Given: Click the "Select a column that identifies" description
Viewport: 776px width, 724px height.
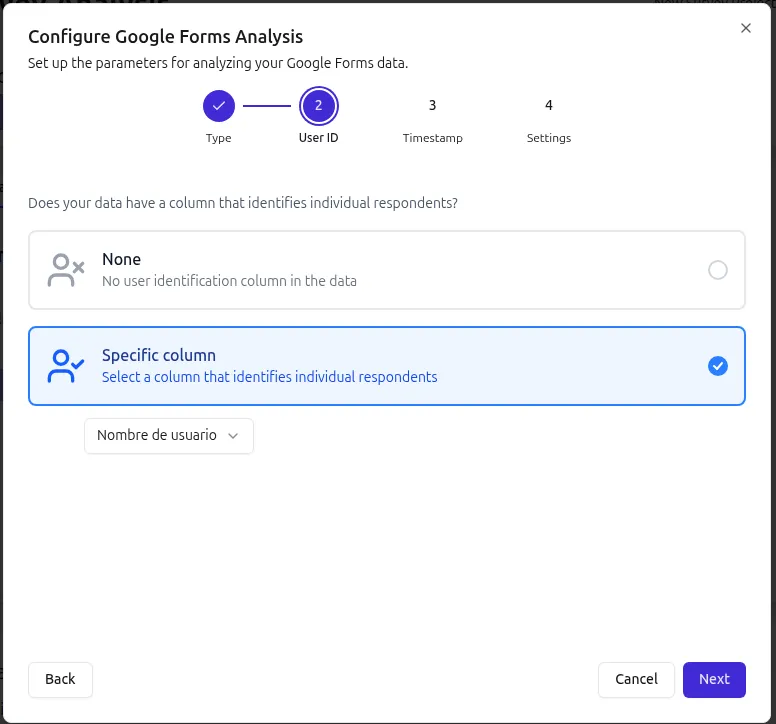Looking at the screenshot, I should coord(269,378).
